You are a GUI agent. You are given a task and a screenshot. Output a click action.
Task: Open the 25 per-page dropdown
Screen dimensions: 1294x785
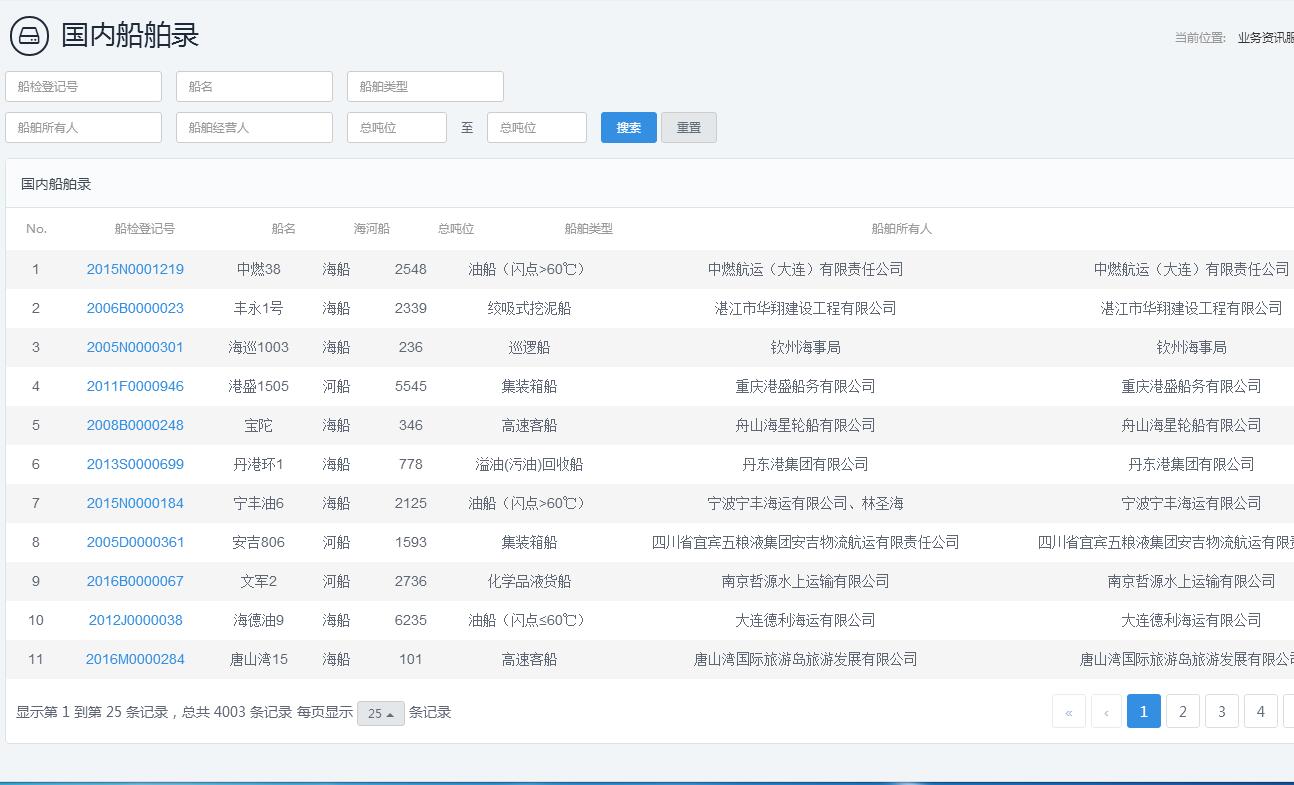380,713
